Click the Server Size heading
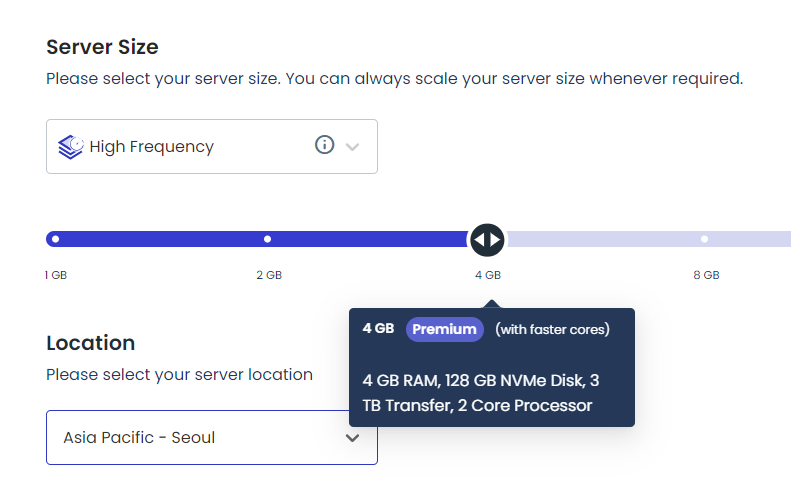The height and width of the screenshot is (504, 791). pos(102,47)
